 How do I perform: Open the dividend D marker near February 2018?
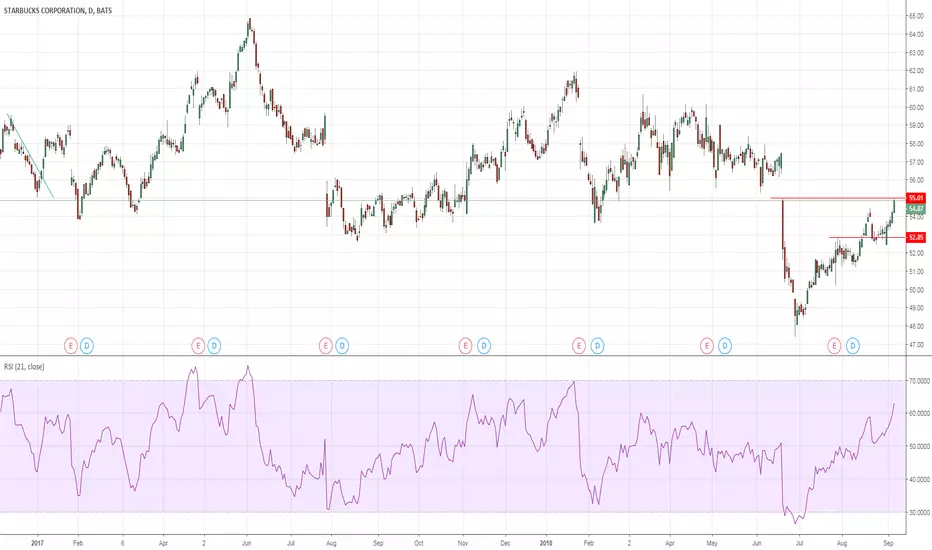pos(597,345)
